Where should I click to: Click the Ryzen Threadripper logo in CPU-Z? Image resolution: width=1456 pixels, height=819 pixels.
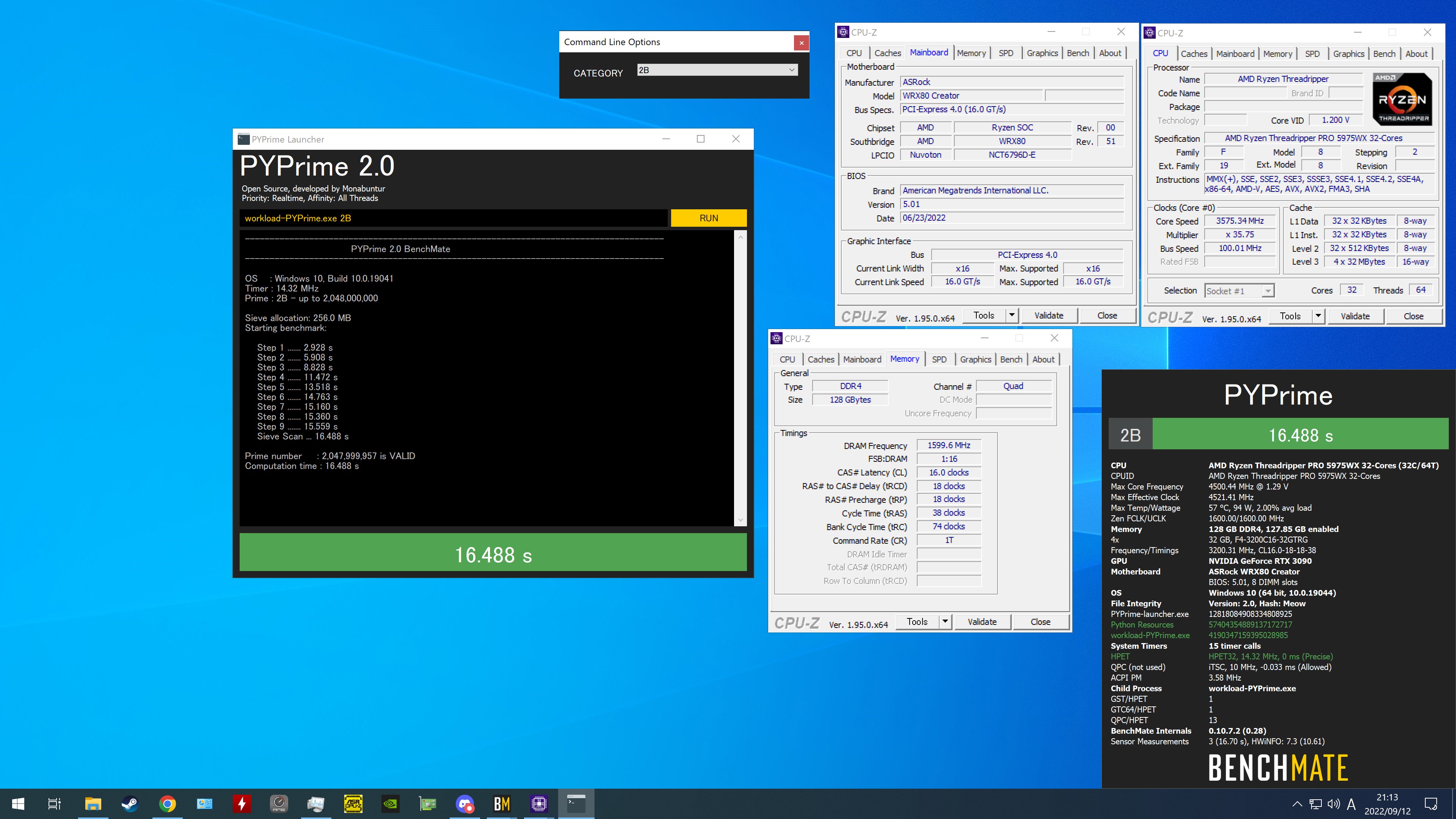click(1402, 99)
